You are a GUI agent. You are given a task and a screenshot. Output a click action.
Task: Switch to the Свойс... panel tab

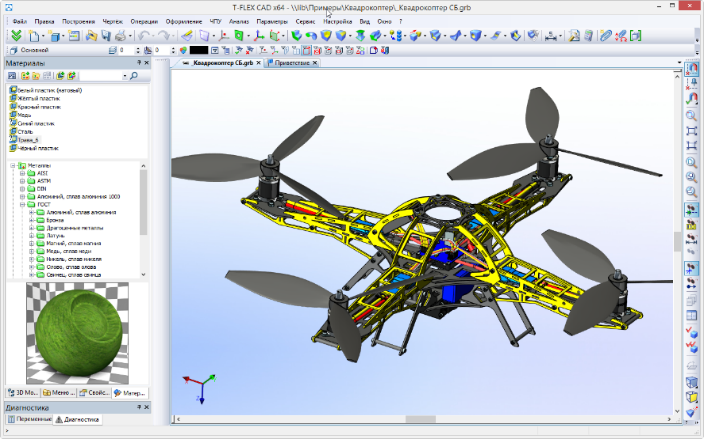[x=94, y=393]
